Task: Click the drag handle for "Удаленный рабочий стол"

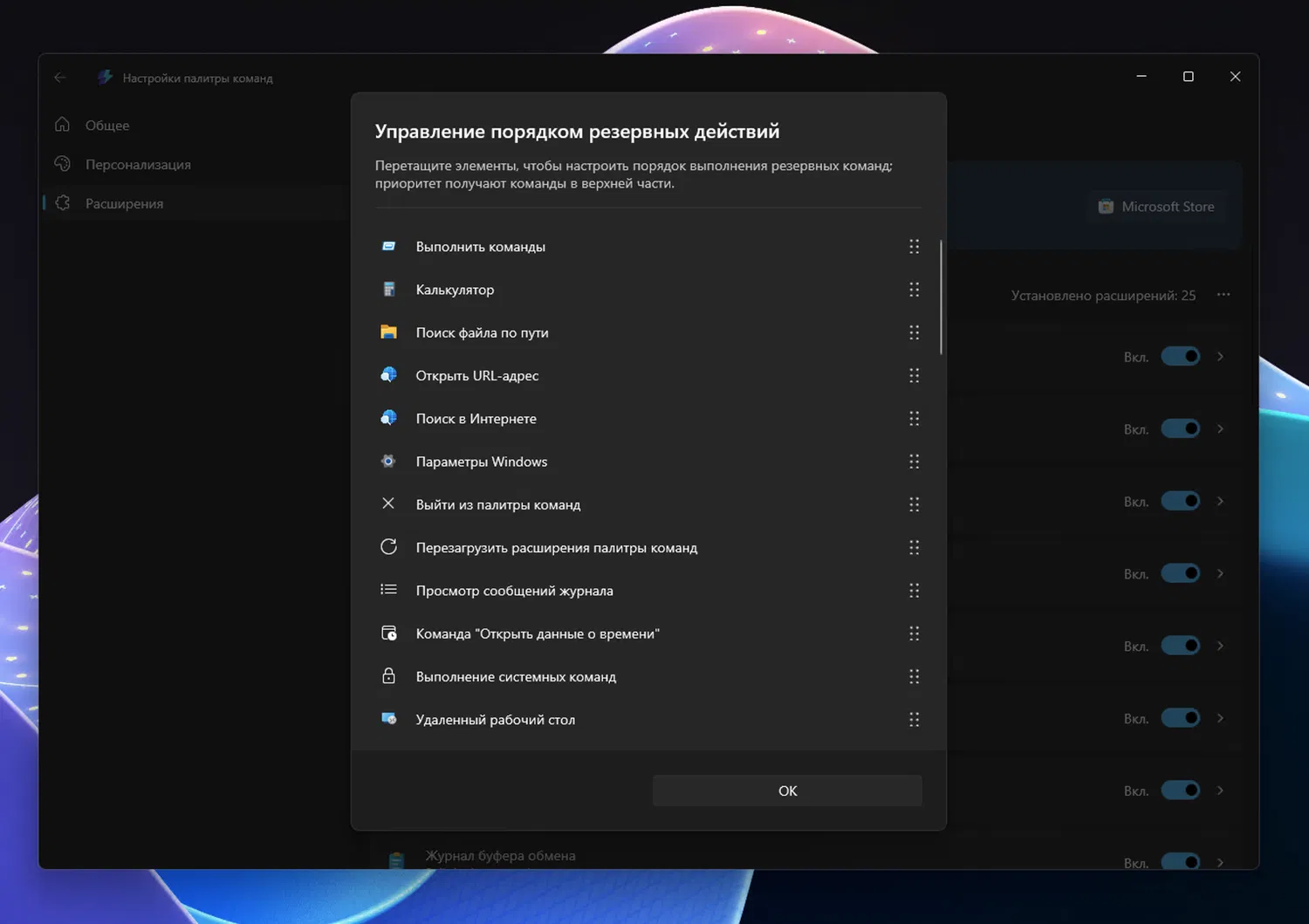Action: (x=914, y=720)
